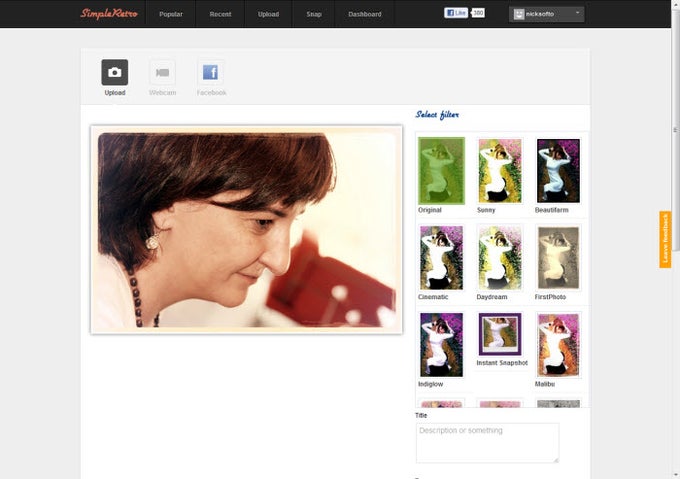680x479 pixels.
Task: Click the main portrait photo preview
Action: 246,230
